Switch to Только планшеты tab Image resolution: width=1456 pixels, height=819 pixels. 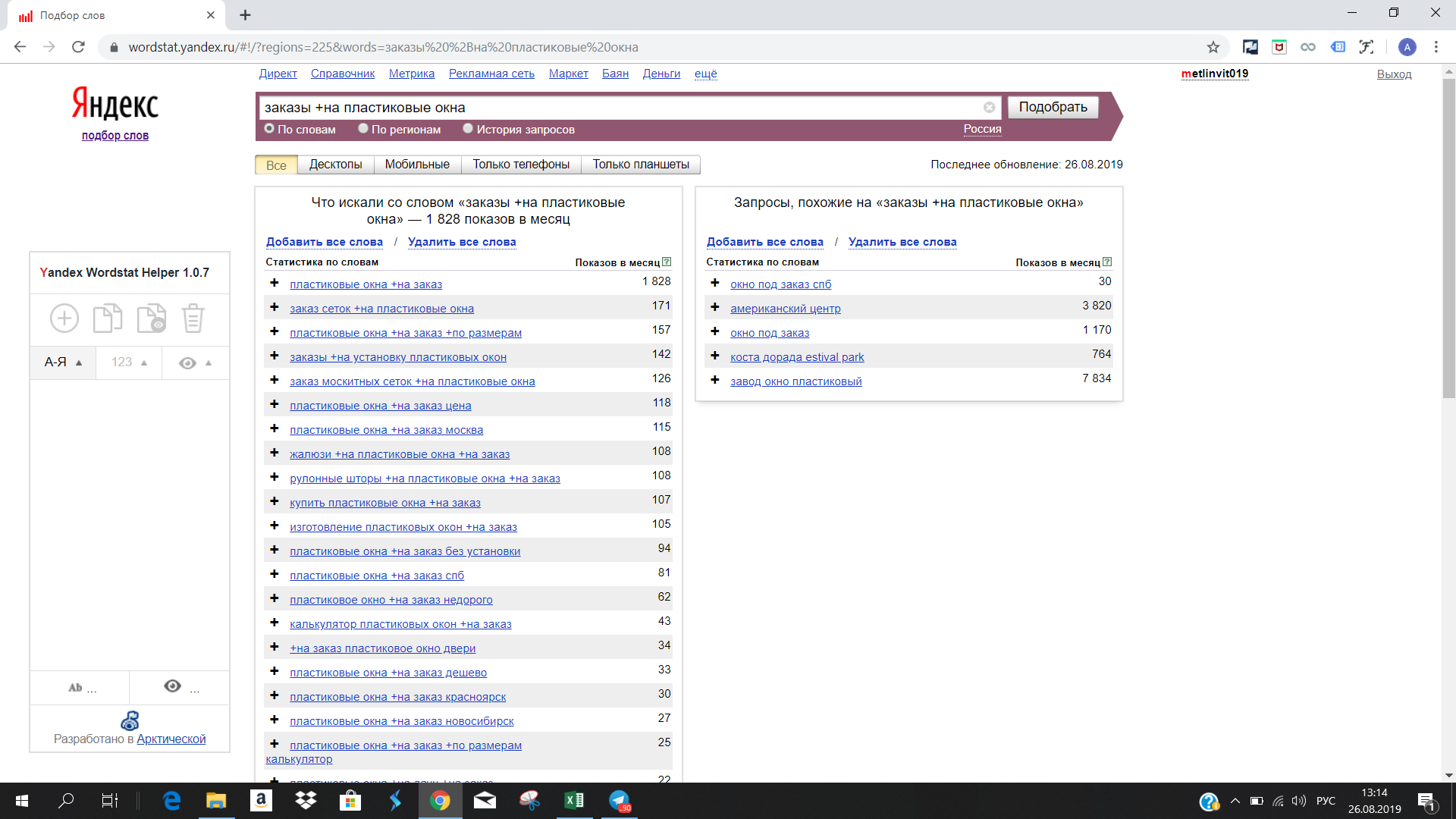pyautogui.click(x=641, y=165)
